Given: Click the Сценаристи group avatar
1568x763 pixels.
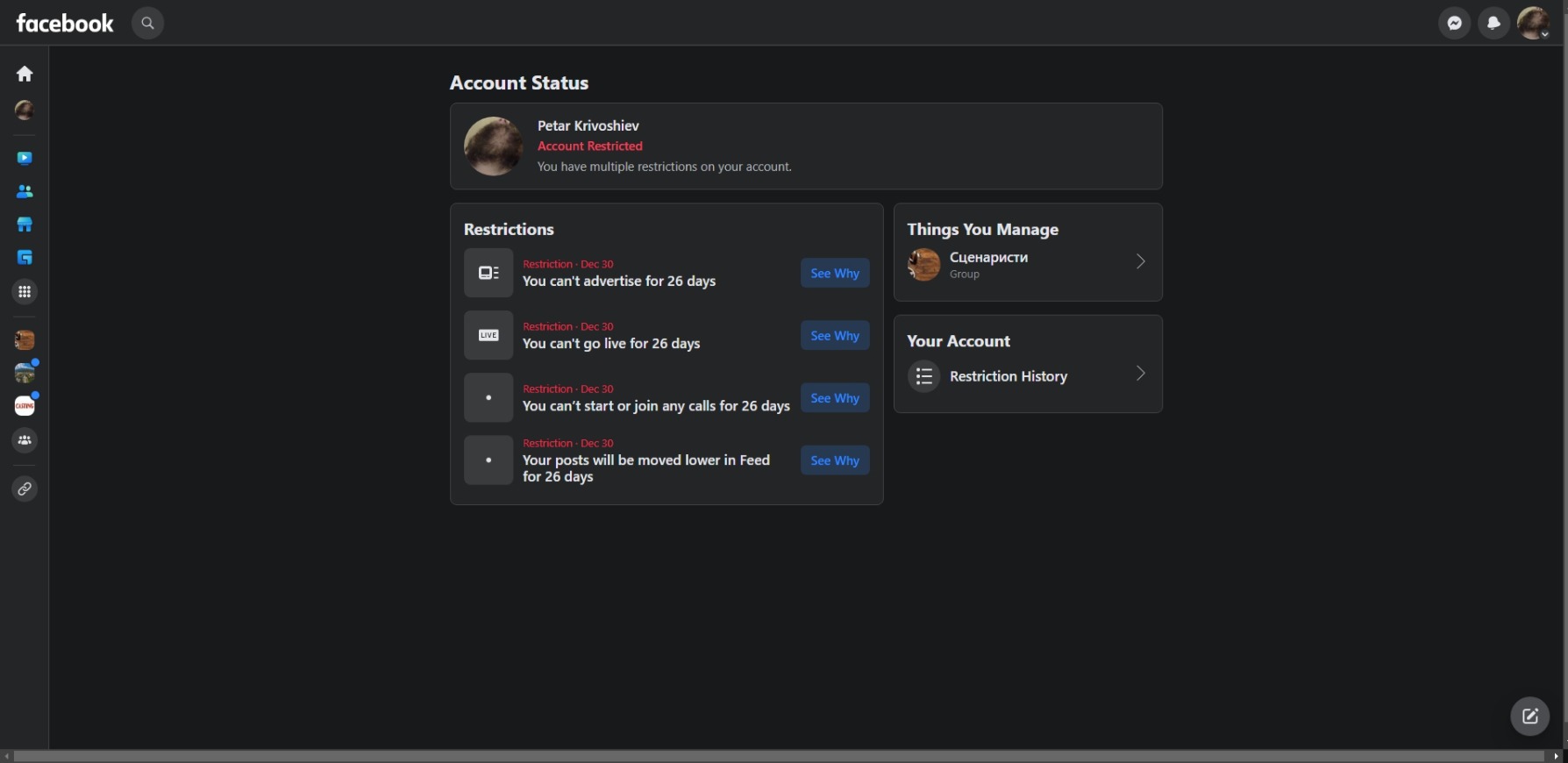Looking at the screenshot, I should [x=923, y=264].
